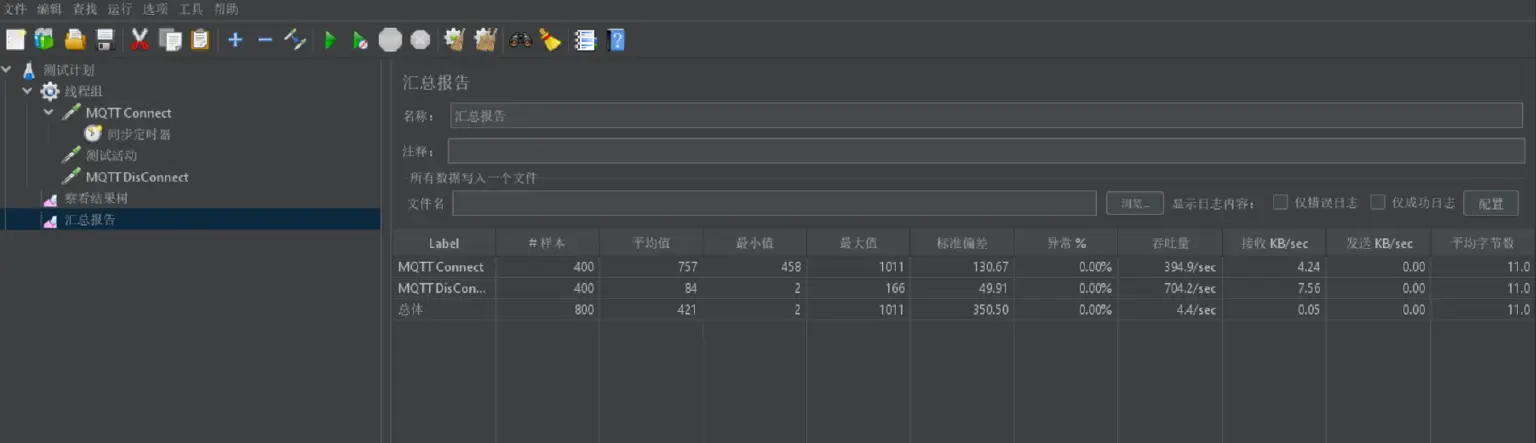
Task: Open the 工具 menu
Action: point(191,9)
